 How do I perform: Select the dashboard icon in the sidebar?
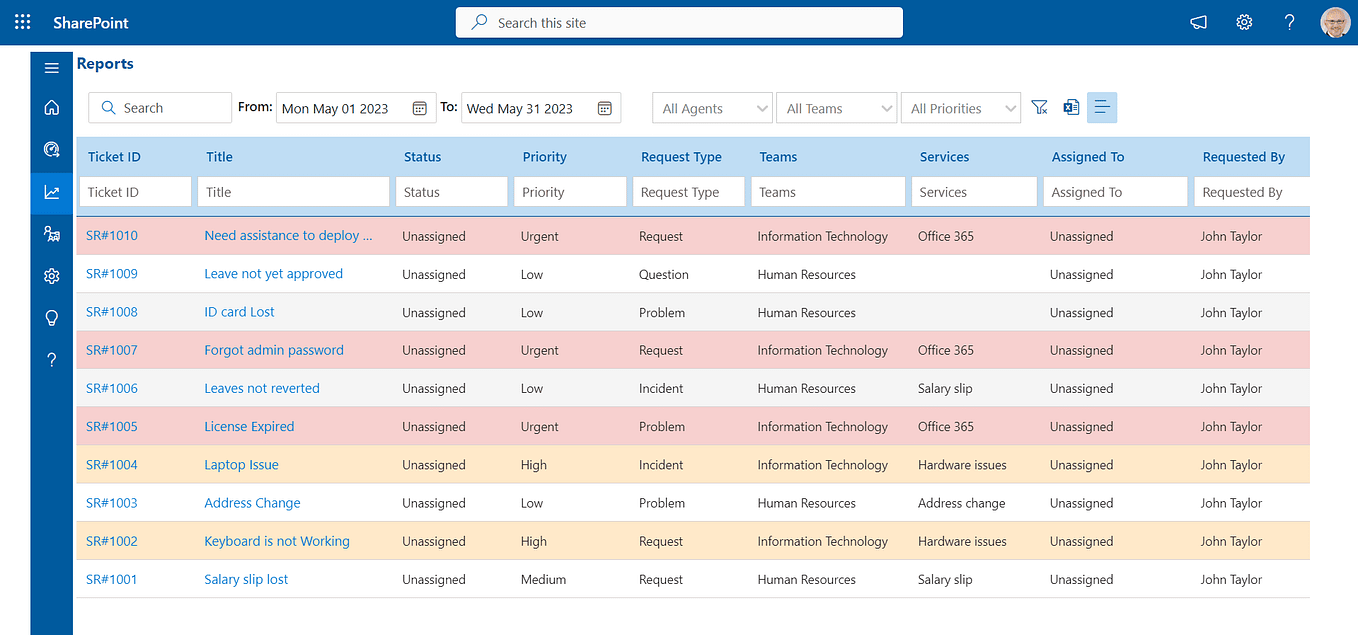coord(51,149)
